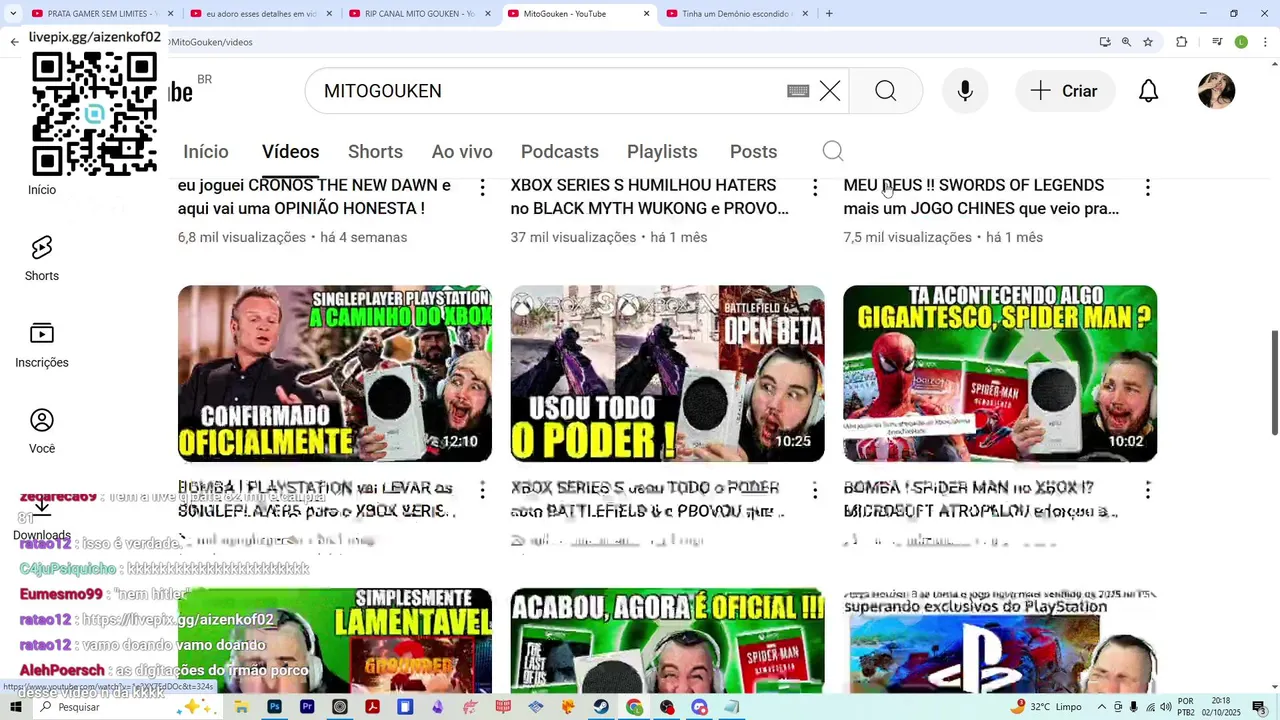Open Inscrições in the left sidebar
The width and height of the screenshot is (1280, 720).
pyautogui.click(x=42, y=346)
